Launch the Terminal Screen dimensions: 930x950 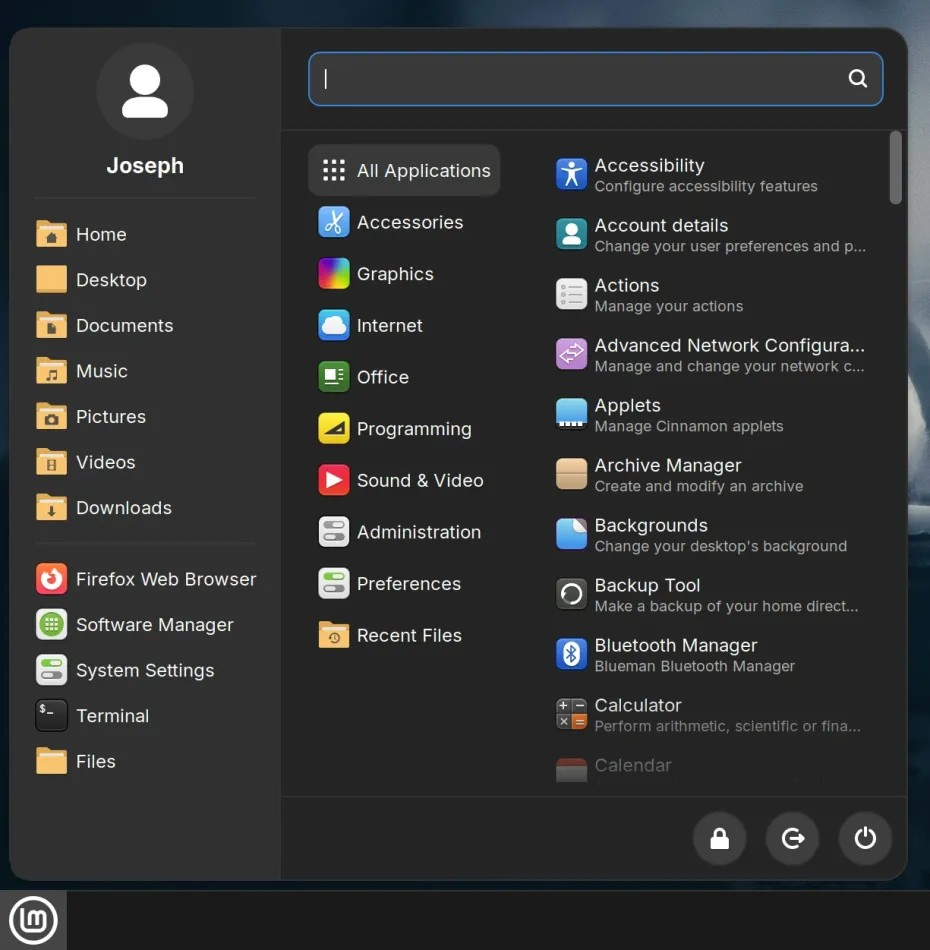pyautogui.click(x=112, y=715)
